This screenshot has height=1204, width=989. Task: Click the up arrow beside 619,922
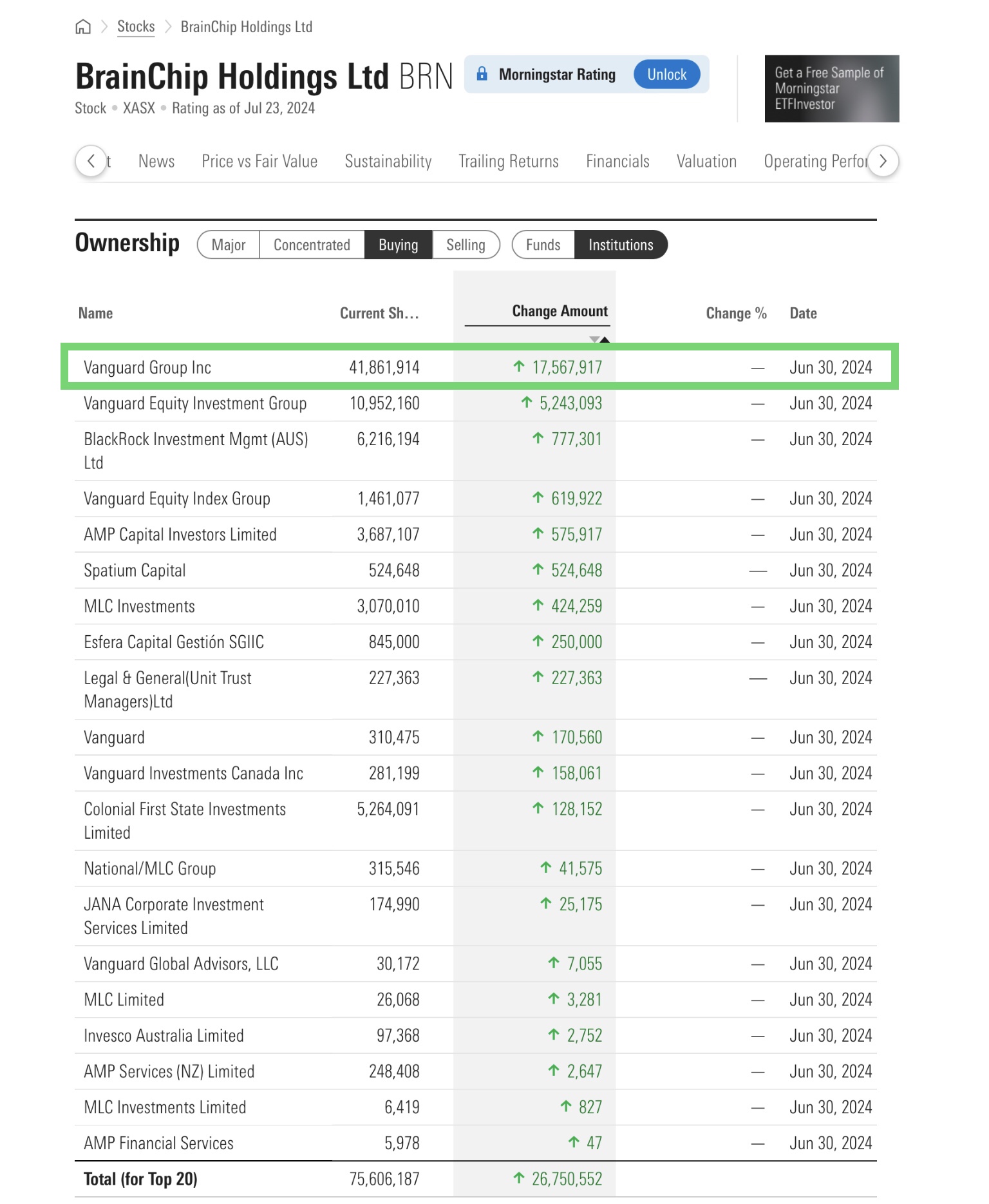tap(538, 498)
